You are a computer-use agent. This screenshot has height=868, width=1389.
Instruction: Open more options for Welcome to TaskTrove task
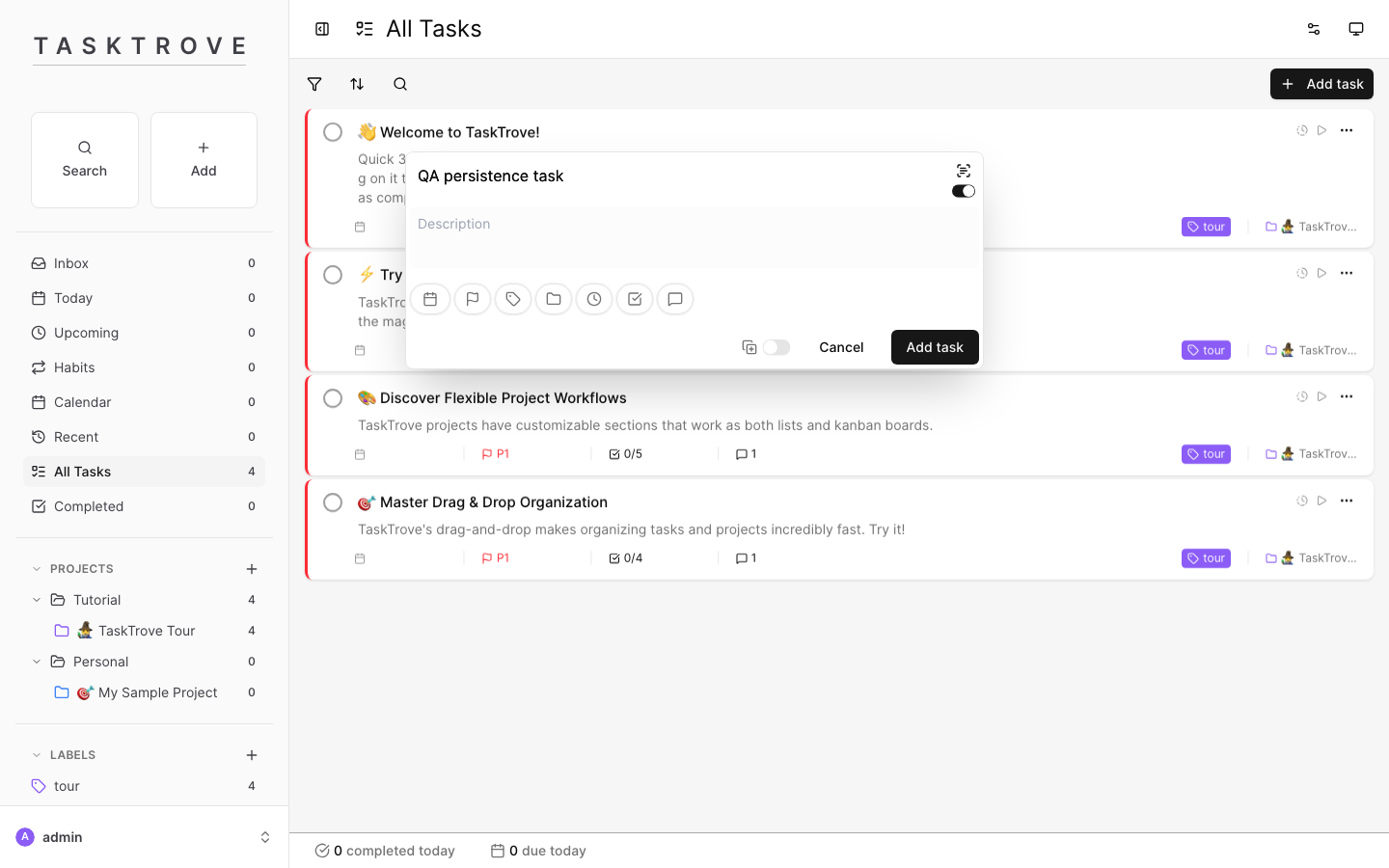[x=1347, y=130]
